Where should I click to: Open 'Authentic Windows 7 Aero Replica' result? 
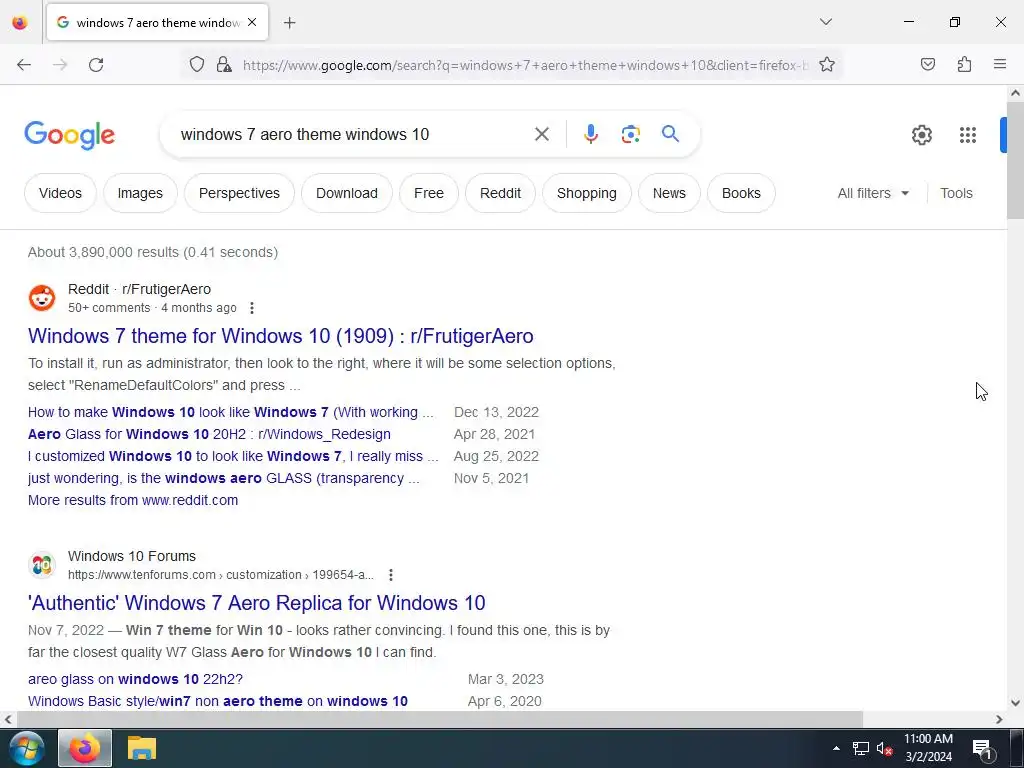(257, 603)
